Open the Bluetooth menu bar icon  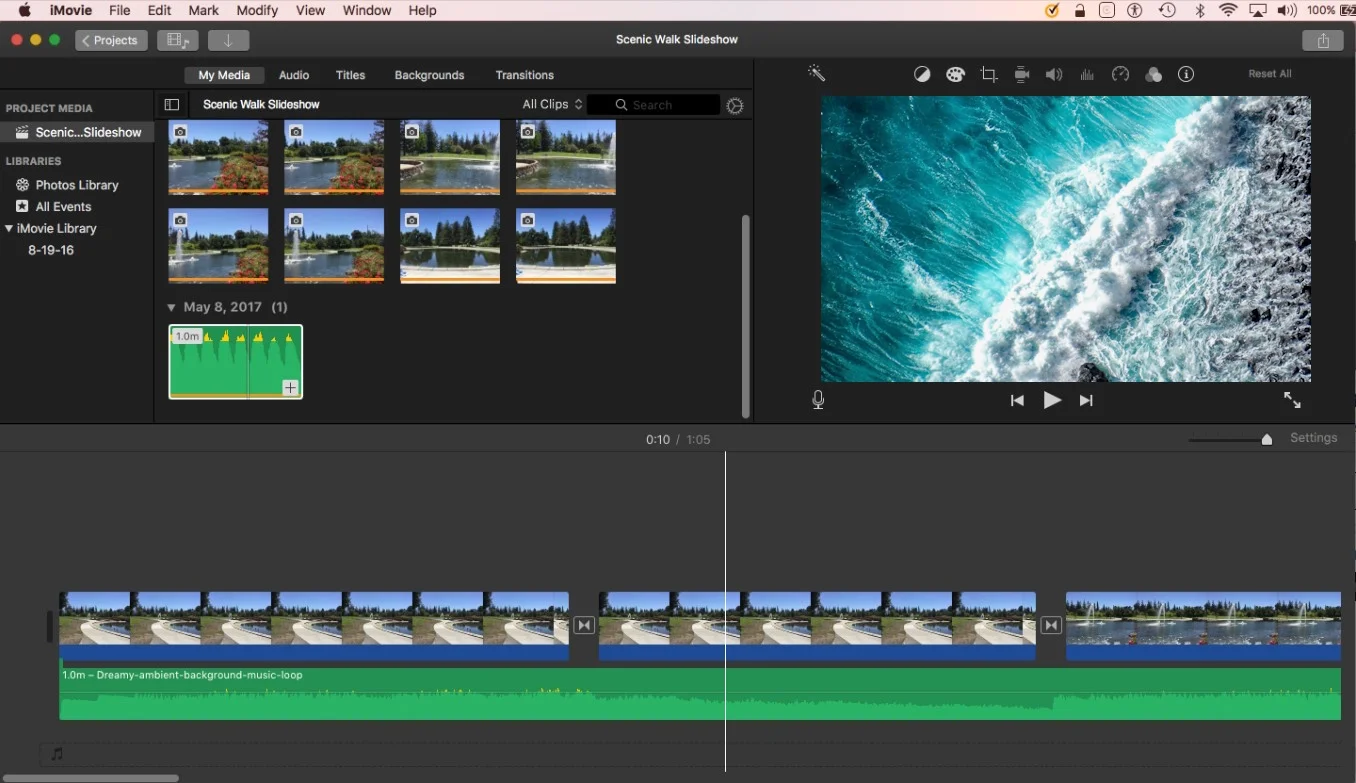coord(1200,10)
